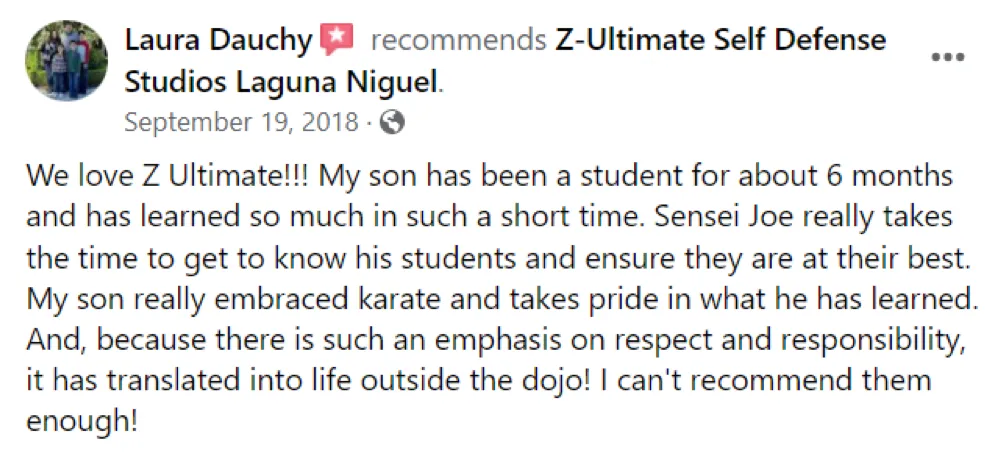
Task: Open the Z-Ultimate Self Defense page link
Action: pos(720,41)
